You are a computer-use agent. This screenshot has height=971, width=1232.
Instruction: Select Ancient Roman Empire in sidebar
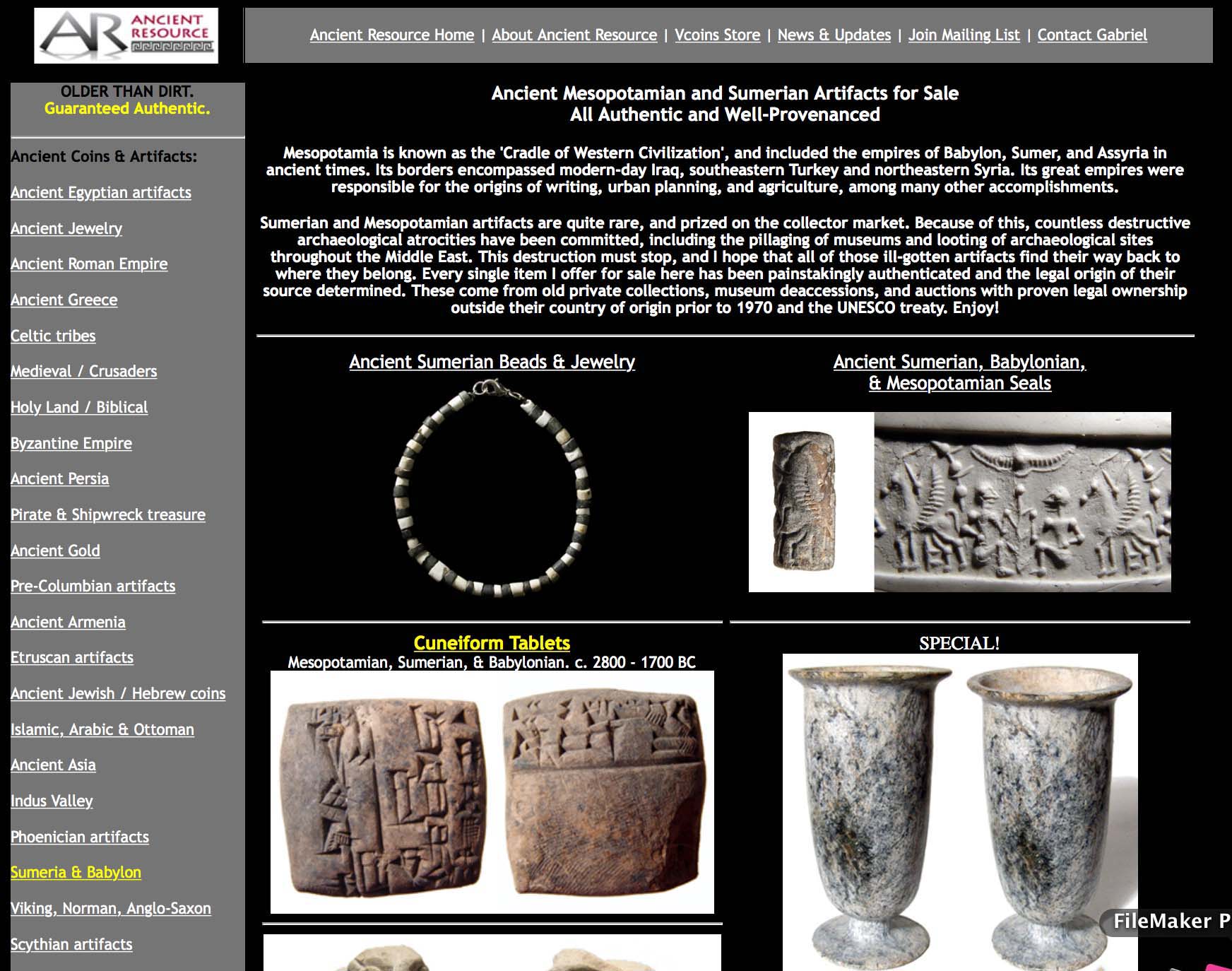(x=89, y=264)
